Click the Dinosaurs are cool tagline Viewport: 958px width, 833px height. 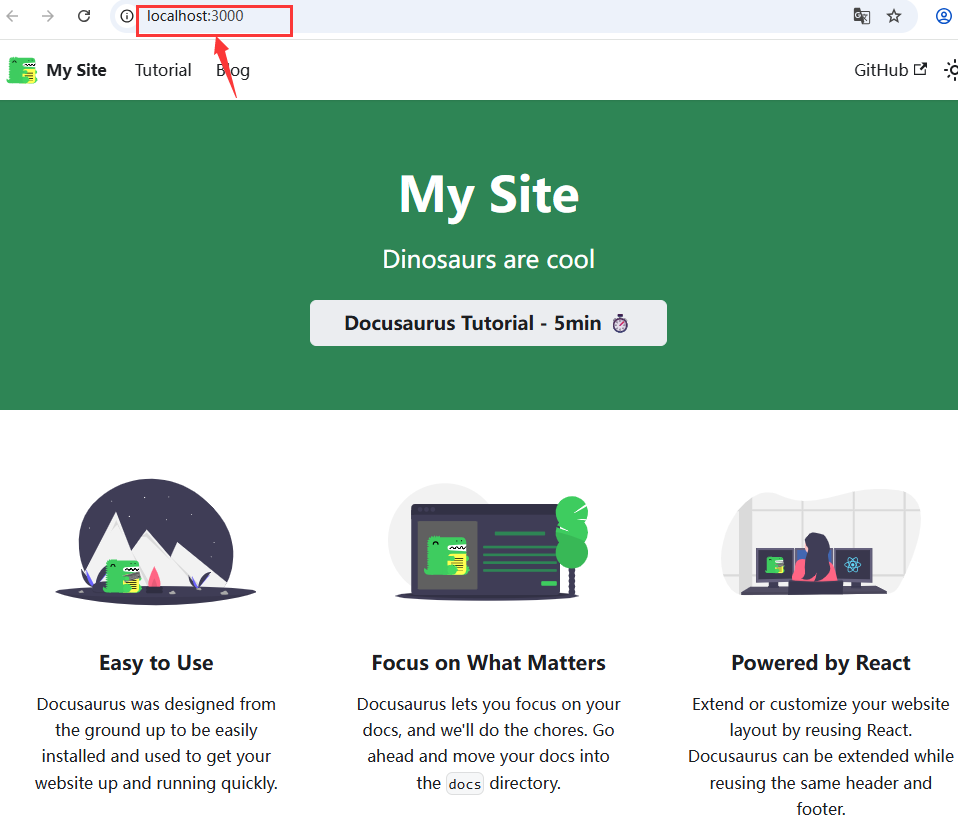[x=488, y=259]
